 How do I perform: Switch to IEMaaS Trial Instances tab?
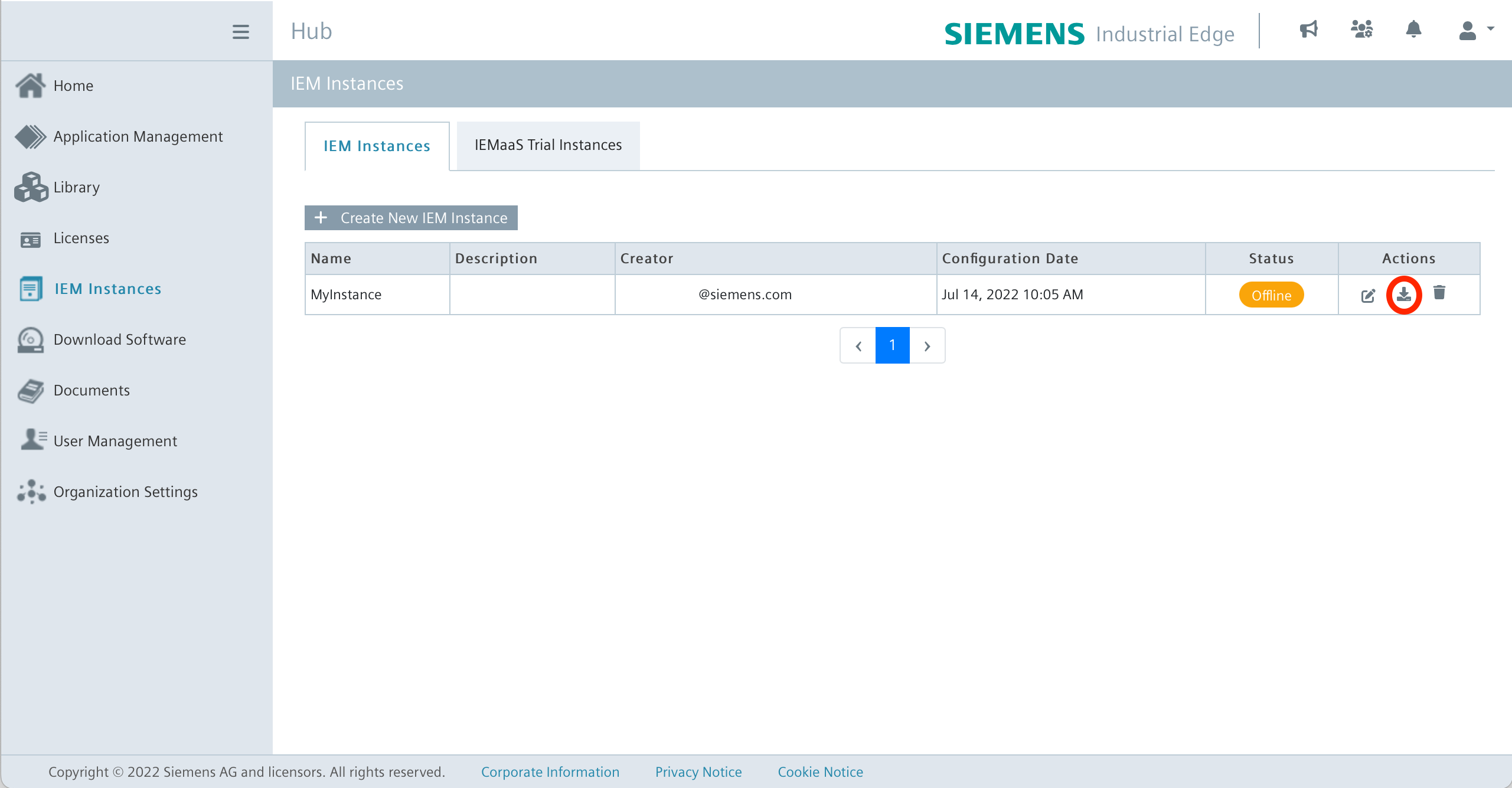pos(548,145)
